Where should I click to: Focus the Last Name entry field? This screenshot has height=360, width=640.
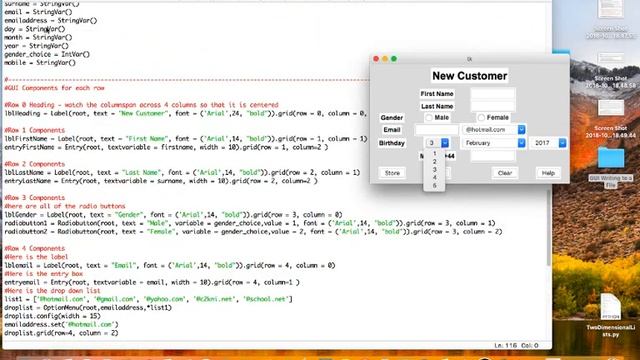(x=493, y=106)
